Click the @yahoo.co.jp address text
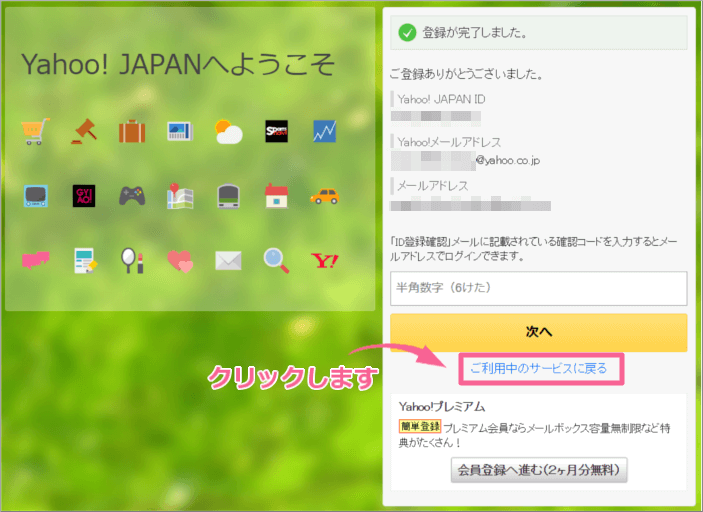Viewport: 703px width, 512px height. [x=508, y=161]
